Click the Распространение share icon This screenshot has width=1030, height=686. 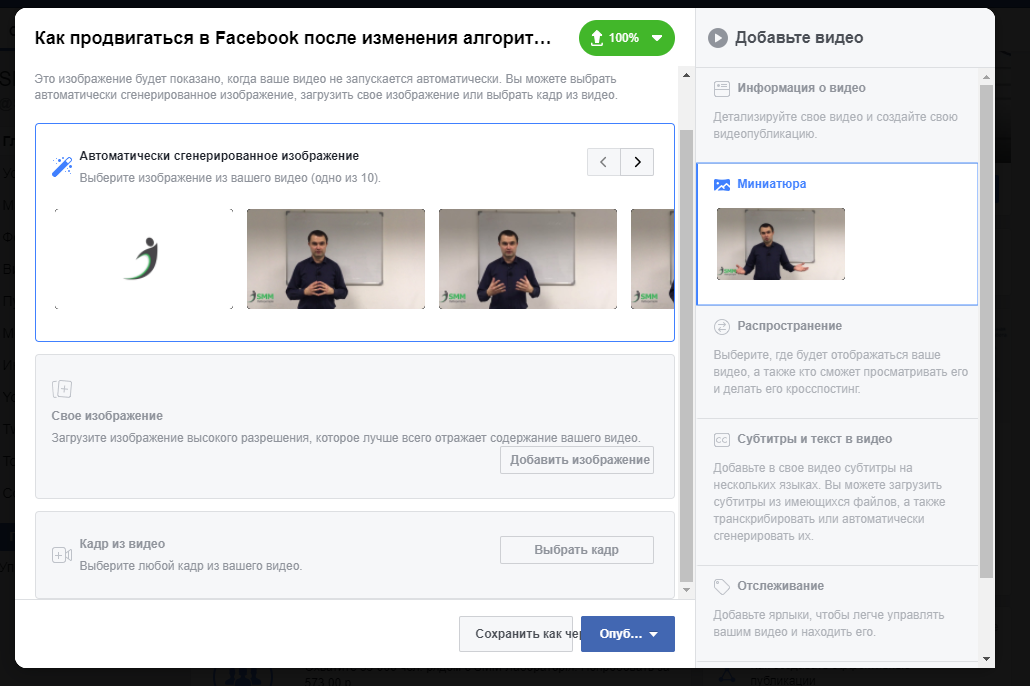(x=721, y=327)
